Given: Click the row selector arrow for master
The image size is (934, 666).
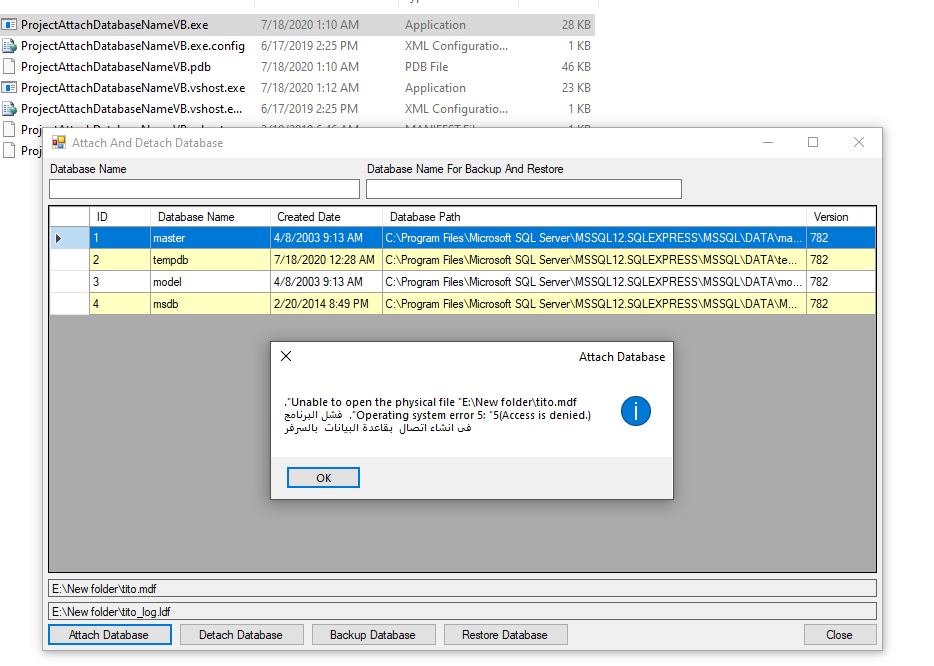Looking at the screenshot, I should pyautogui.click(x=59, y=238).
